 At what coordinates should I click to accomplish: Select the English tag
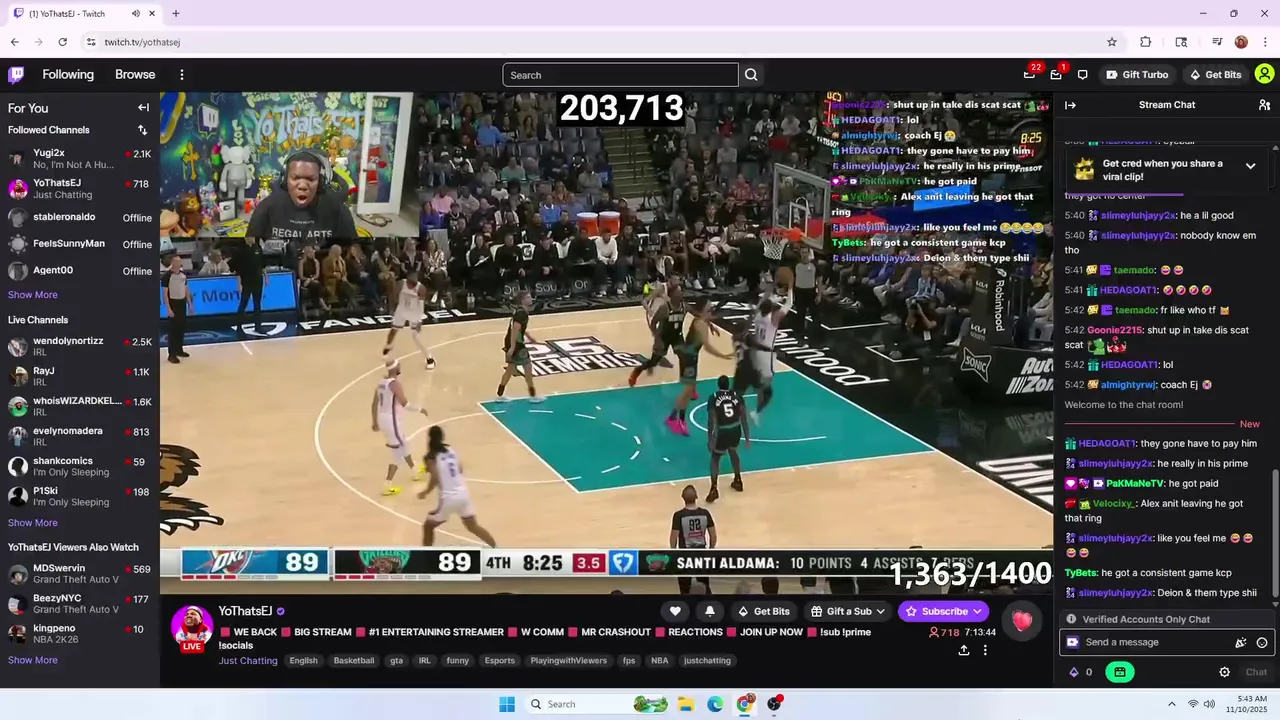point(303,661)
